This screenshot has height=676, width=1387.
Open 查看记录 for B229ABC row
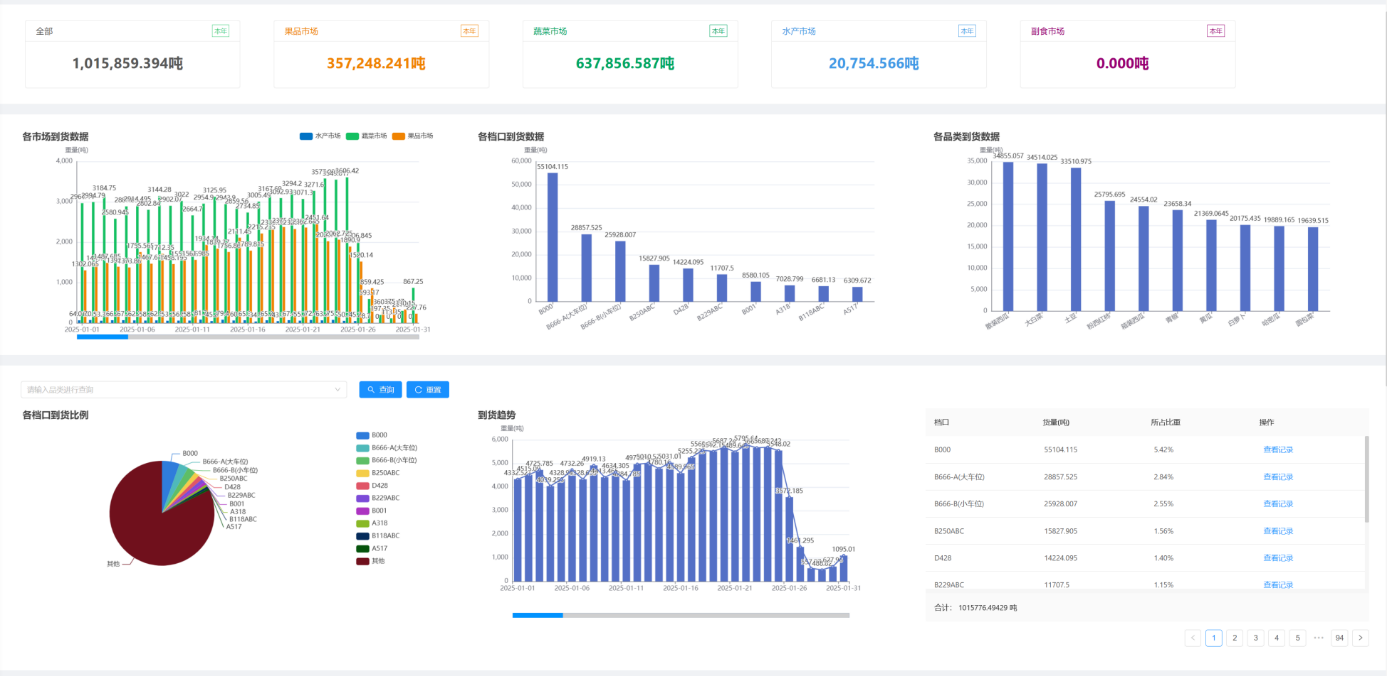[x=1278, y=584]
